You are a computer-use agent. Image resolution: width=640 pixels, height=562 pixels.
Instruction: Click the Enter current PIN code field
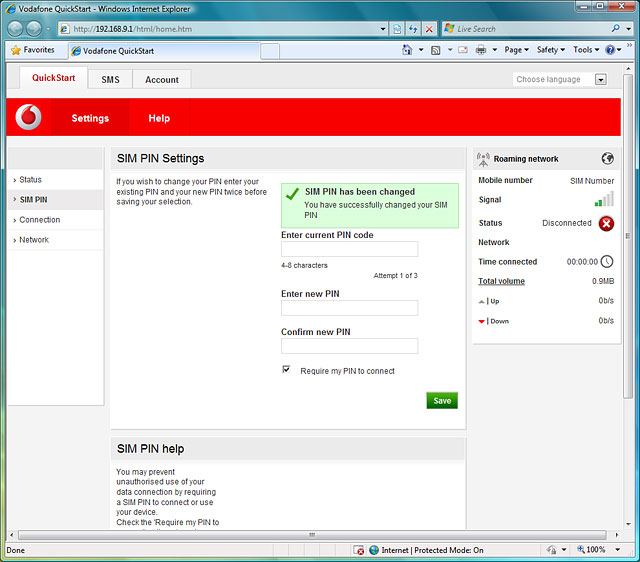pyautogui.click(x=349, y=249)
